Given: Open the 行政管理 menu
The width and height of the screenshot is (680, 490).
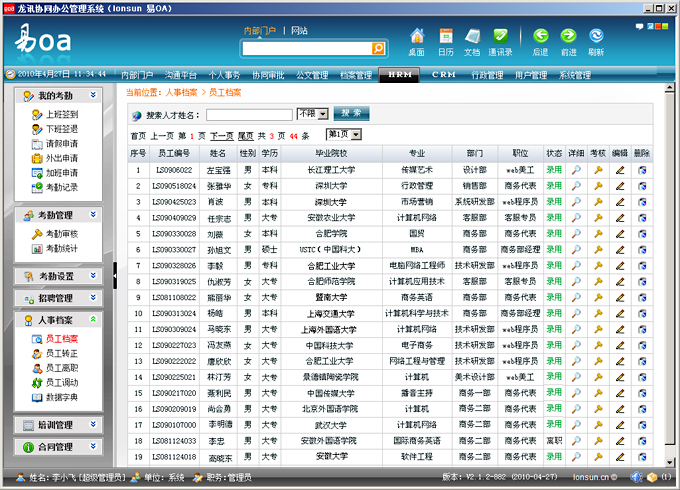Looking at the screenshot, I should click(487, 75).
